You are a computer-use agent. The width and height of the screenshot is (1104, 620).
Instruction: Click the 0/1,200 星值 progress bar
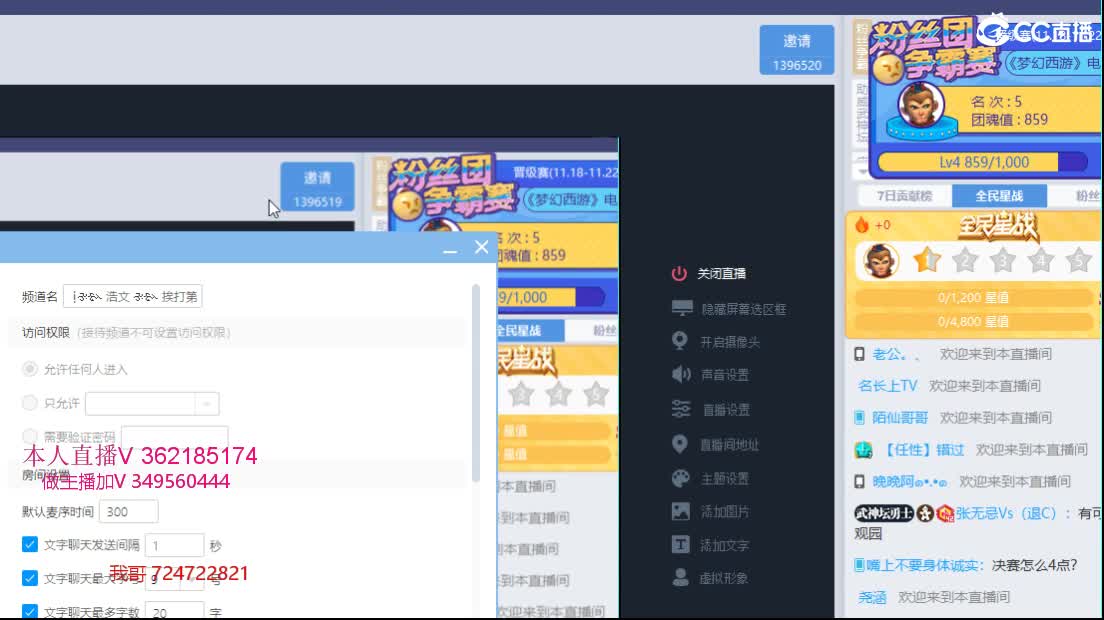[973, 298]
